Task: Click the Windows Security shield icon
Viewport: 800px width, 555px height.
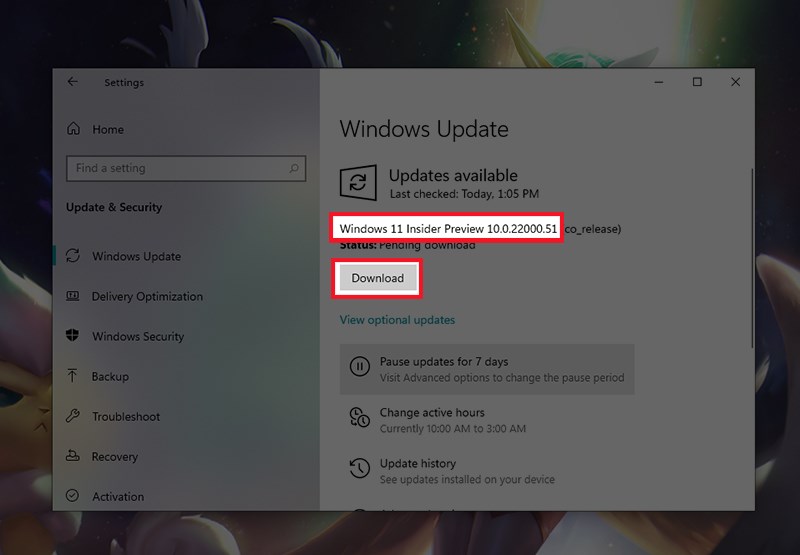Action: pyautogui.click(x=72, y=335)
